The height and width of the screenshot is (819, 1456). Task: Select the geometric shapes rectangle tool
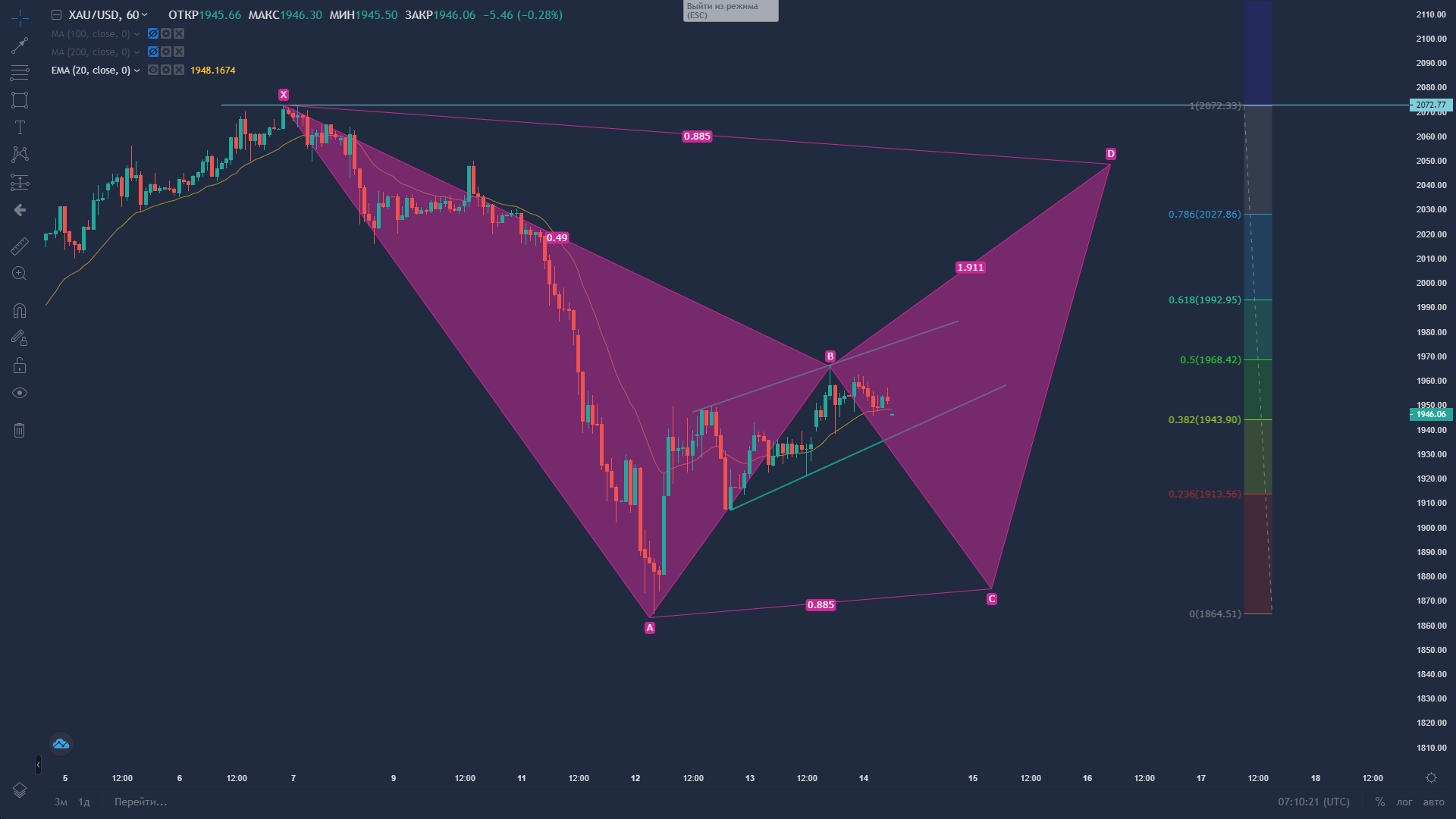click(20, 100)
